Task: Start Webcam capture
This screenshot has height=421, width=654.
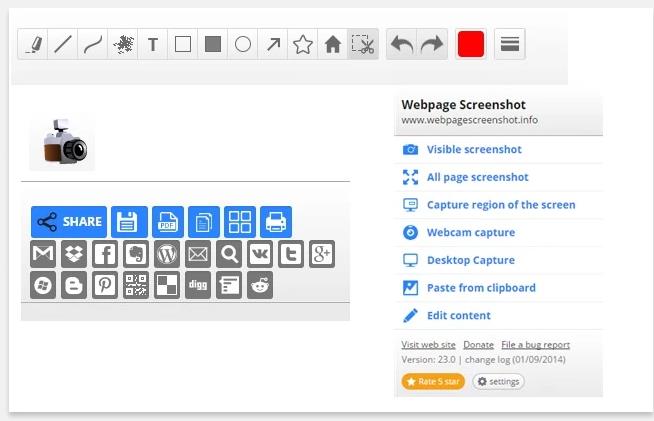Action: tap(498, 232)
